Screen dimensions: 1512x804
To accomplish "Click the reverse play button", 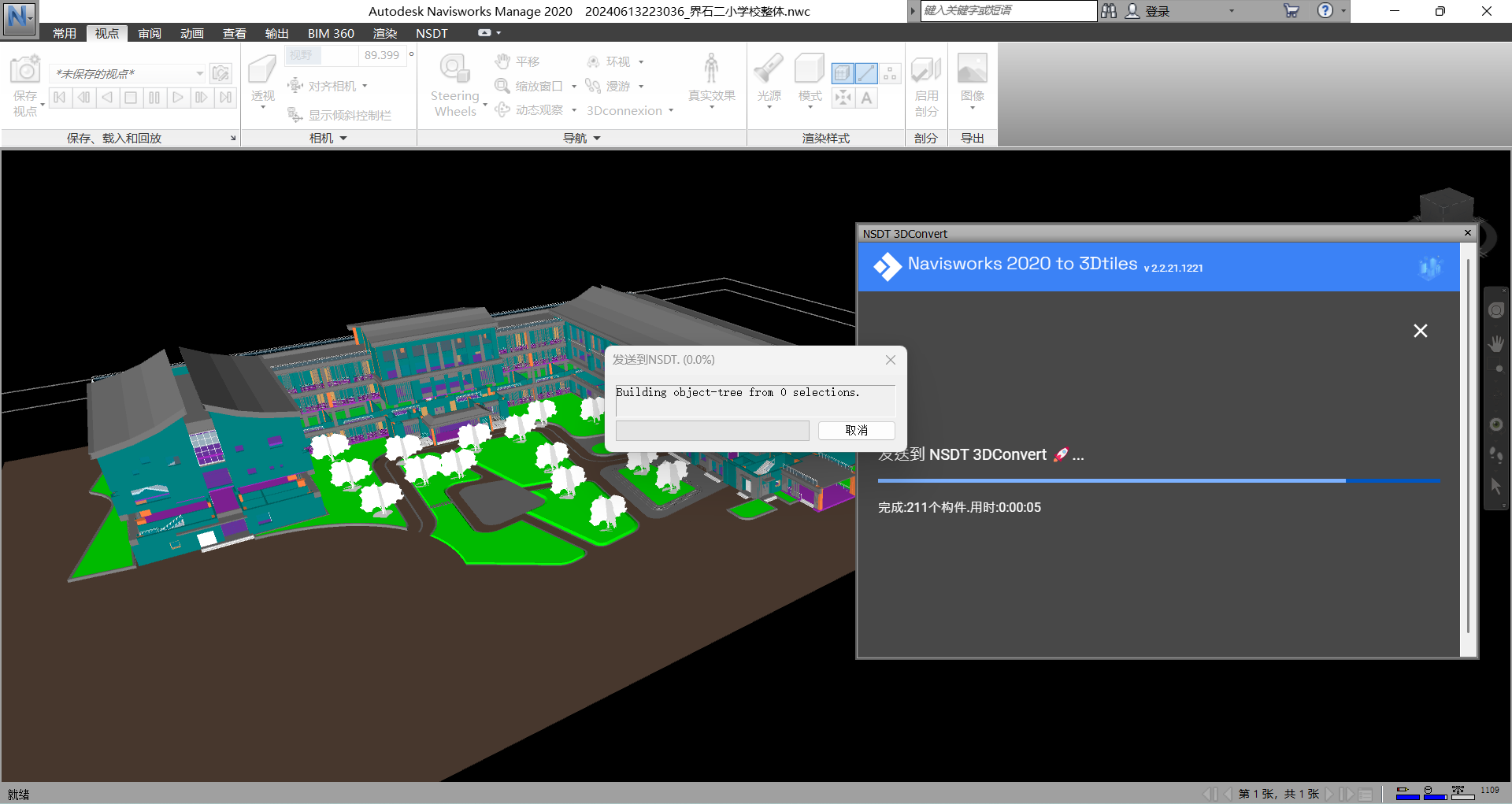I will 107,98.
